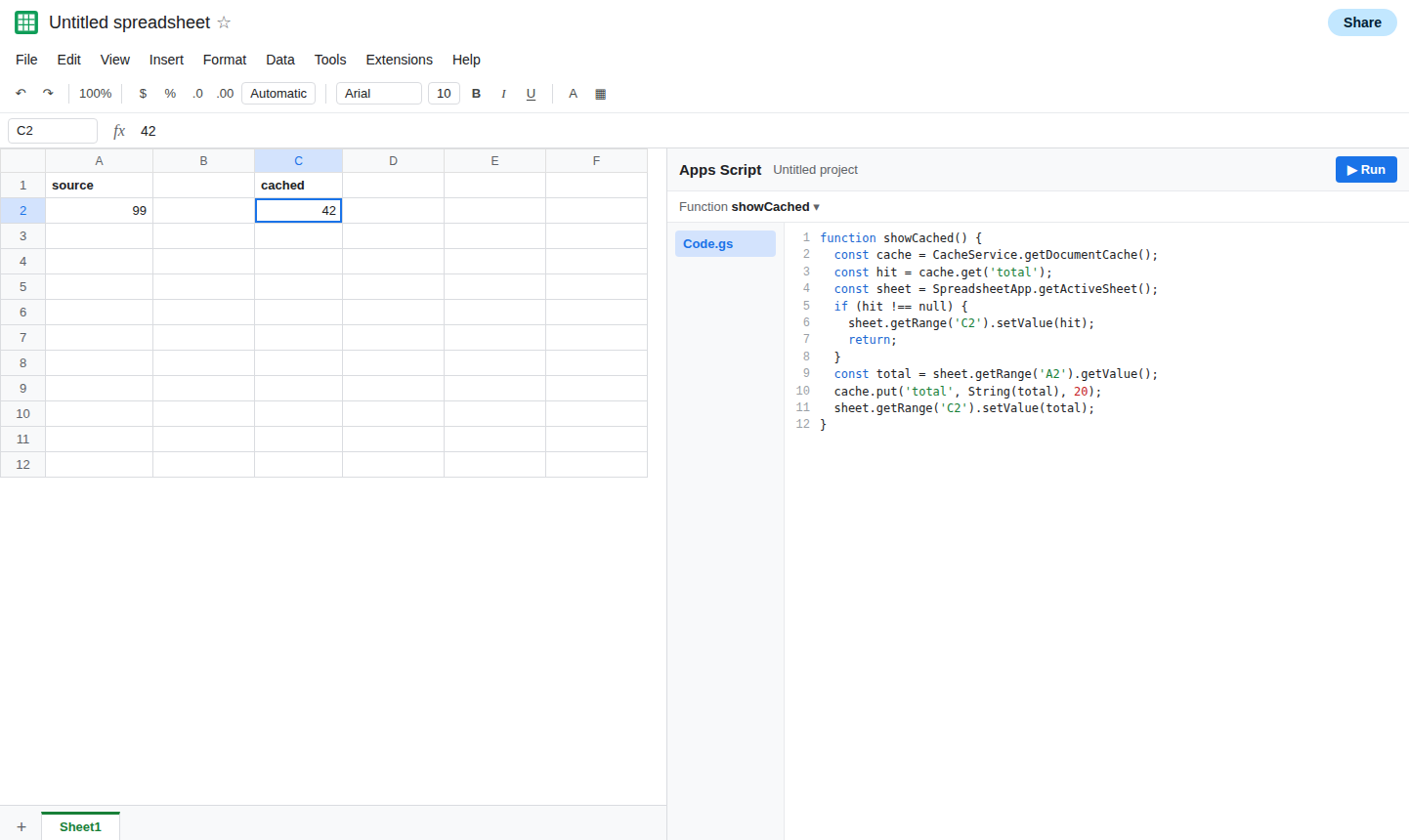Open the Format menu

[225, 60]
